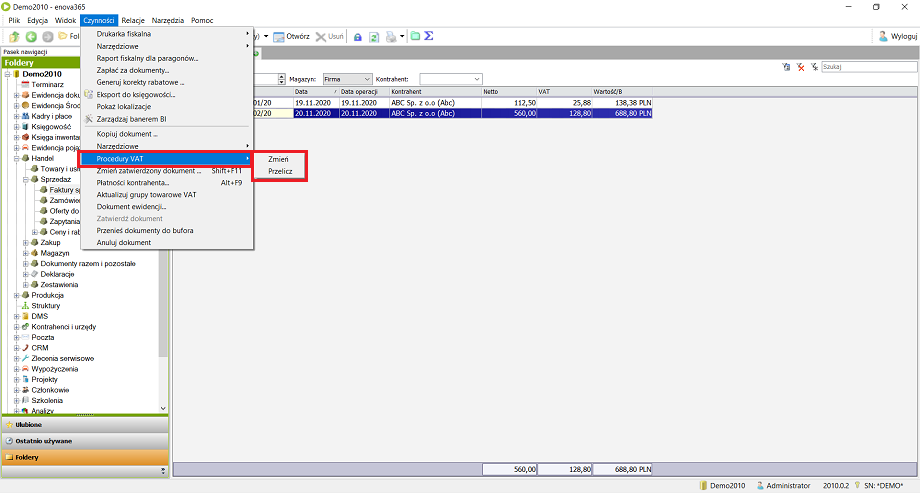The width and height of the screenshot is (920, 493).
Task: Click the spinner arrows left of Magazyn
Action: pos(282,79)
